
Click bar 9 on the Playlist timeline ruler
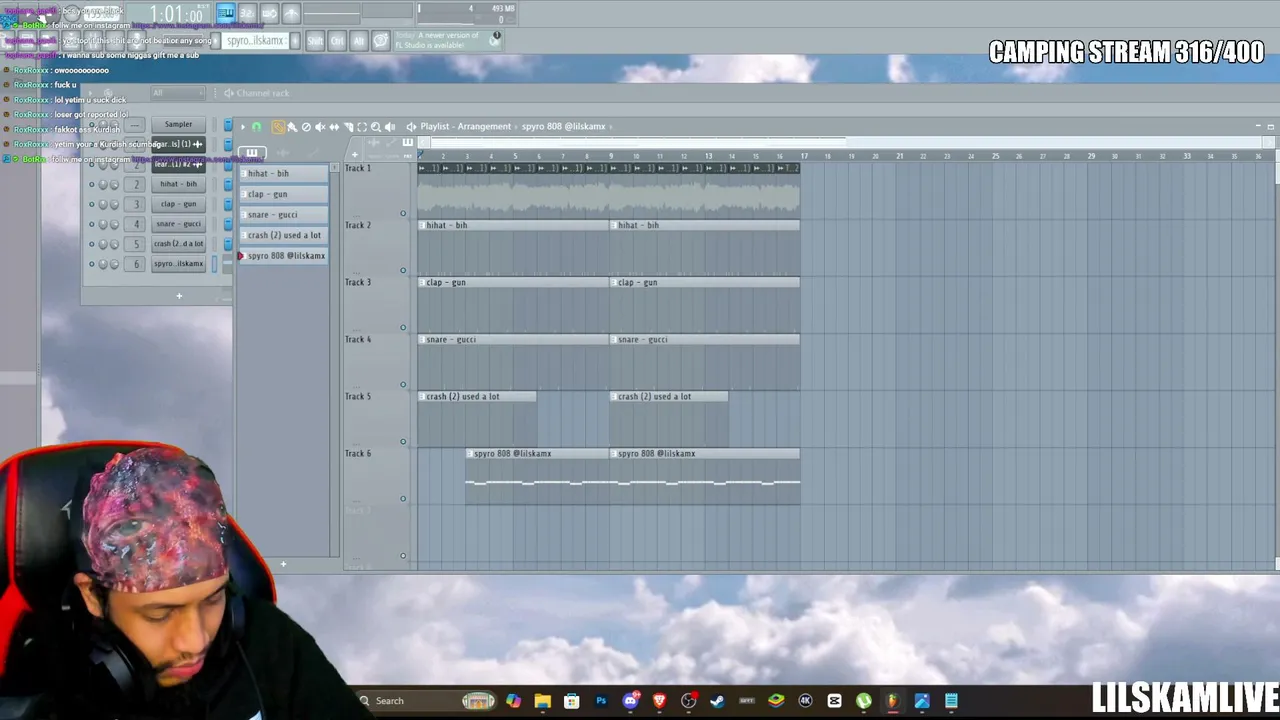coord(612,156)
